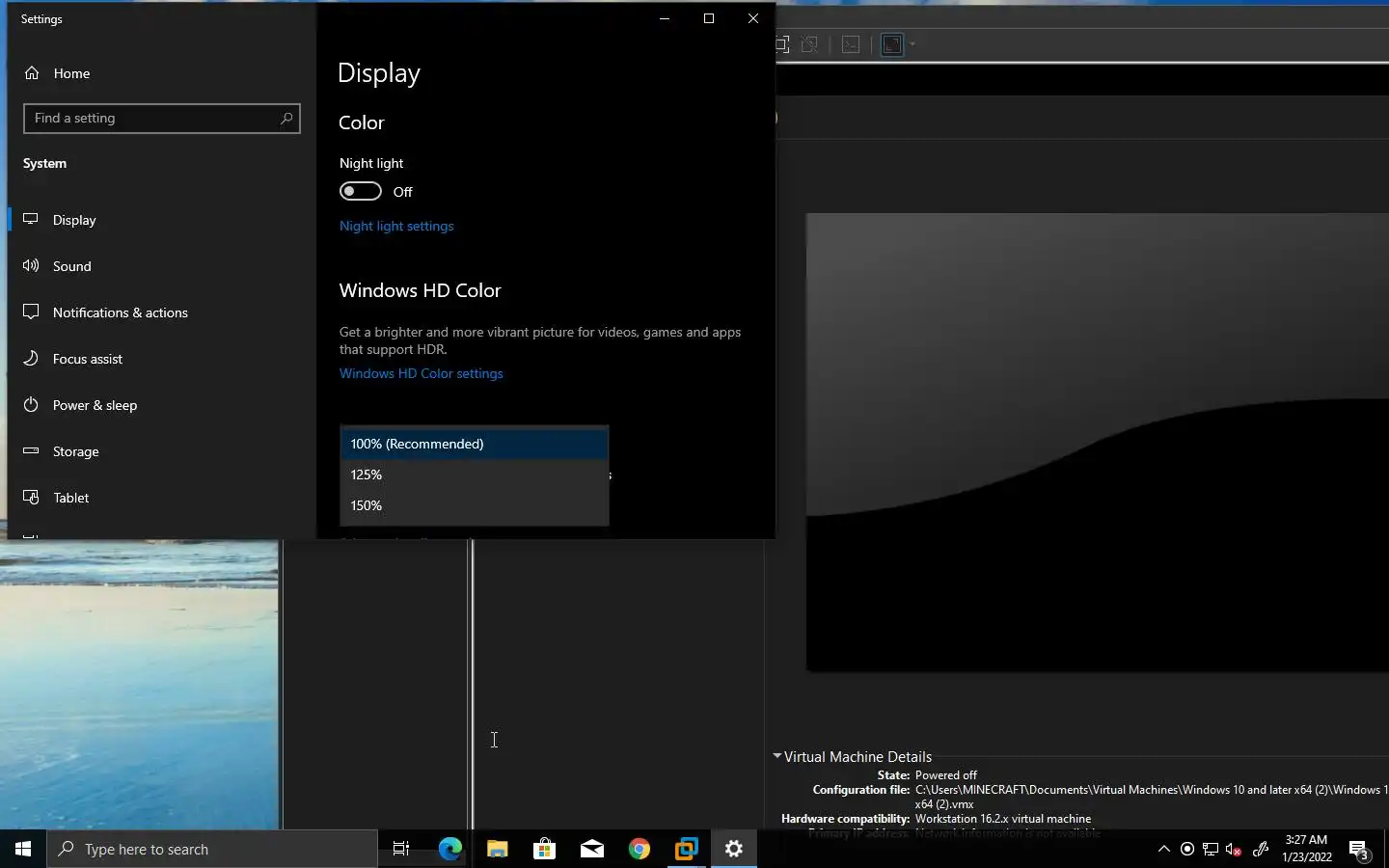Open the Windows Start menu
The height and width of the screenshot is (868, 1389).
[x=23, y=849]
